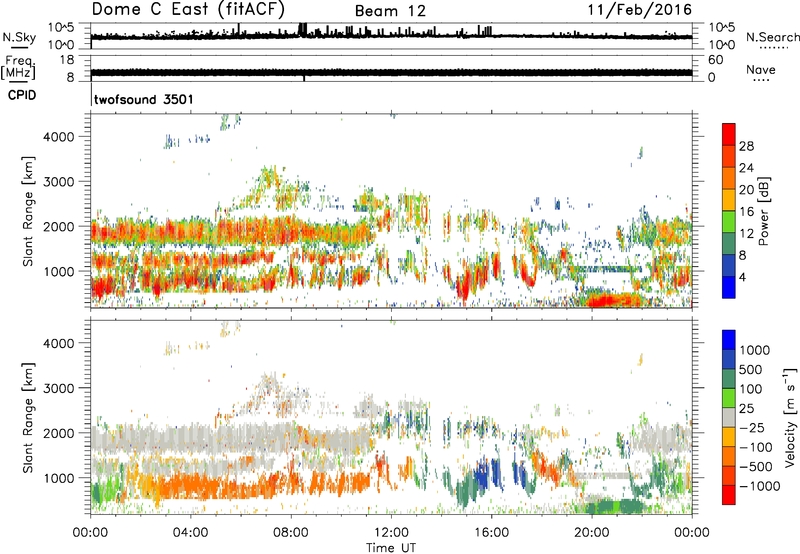Viewport: 800px width, 554px height.
Task: Click the 'Dome C East (fitACF)' title
Action: [x=188, y=10]
